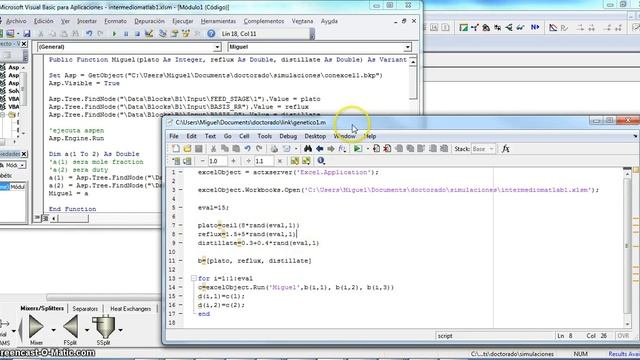
Task: Click 'eval=15;' on line 5 of MATLAB code
Action: (x=213, y=208)
